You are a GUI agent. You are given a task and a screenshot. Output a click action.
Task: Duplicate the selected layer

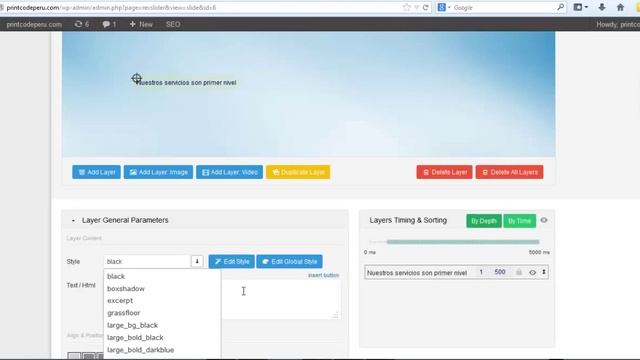[298, 172]
